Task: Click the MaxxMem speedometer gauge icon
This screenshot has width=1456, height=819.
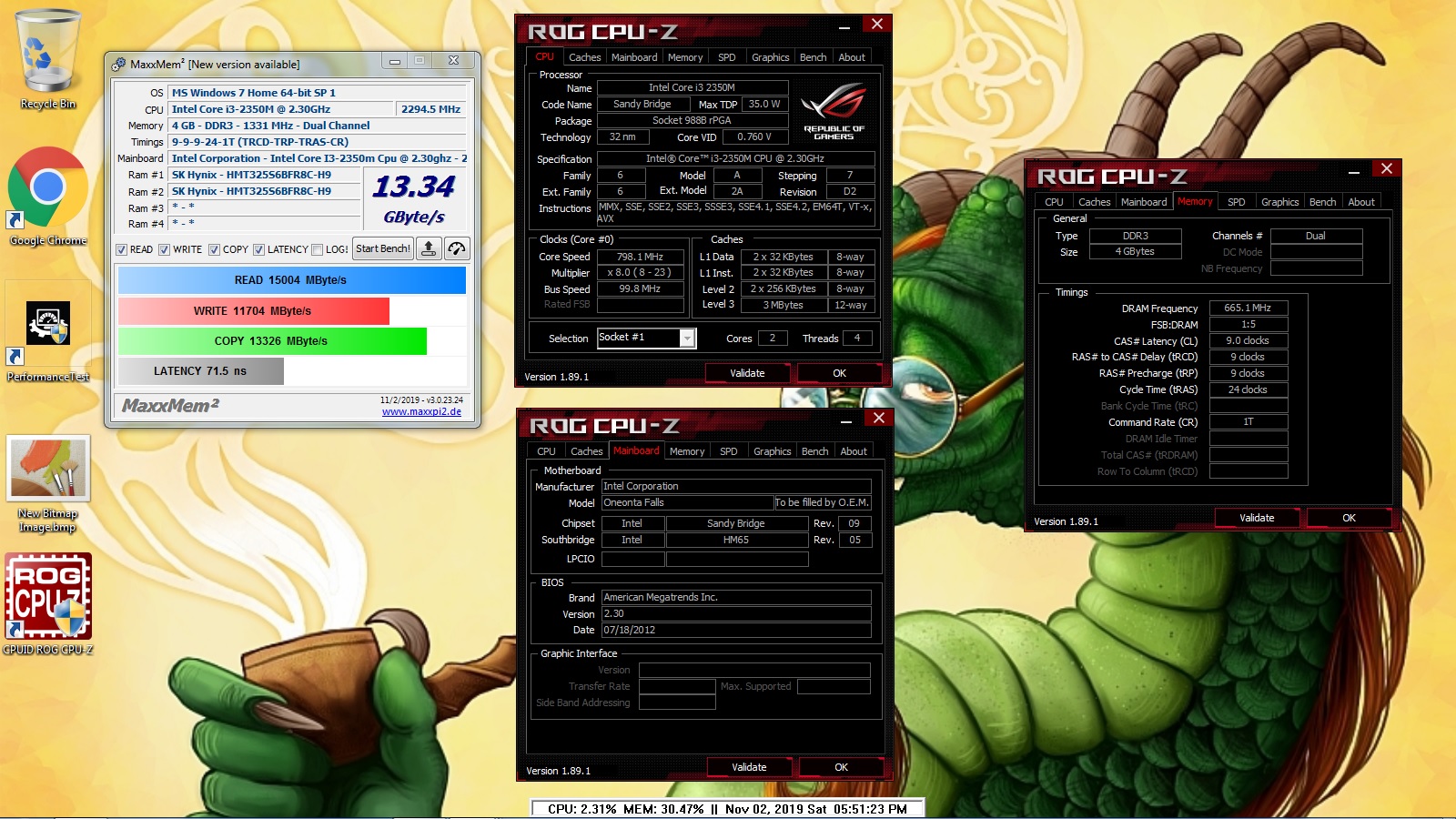Action: pos(457,248)
